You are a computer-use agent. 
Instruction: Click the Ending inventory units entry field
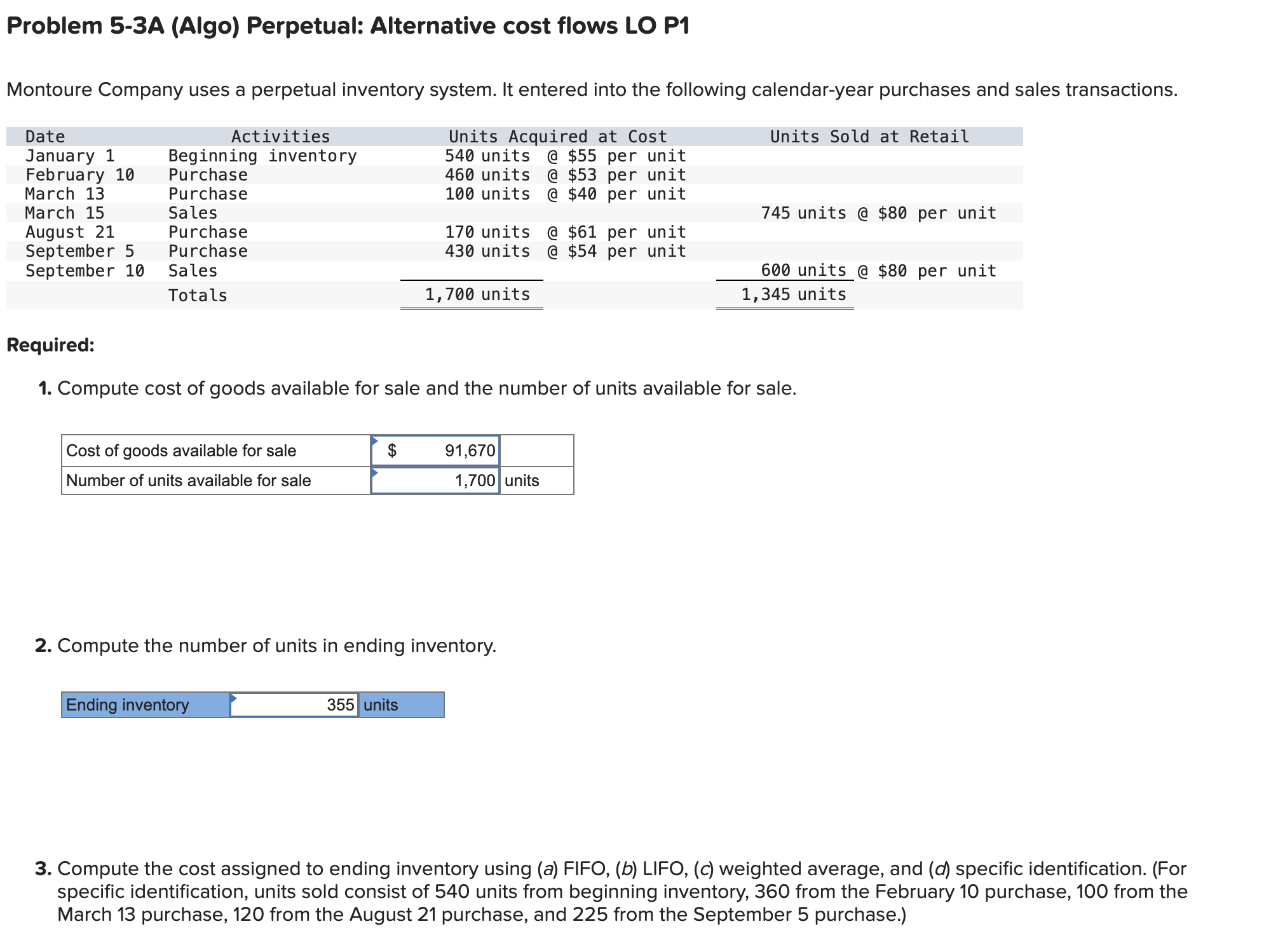pos(293,705)
